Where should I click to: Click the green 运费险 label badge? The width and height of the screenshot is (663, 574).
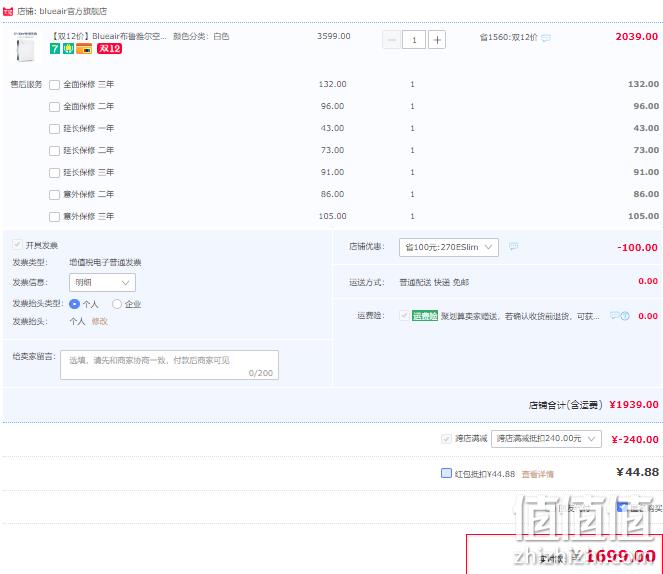coord(425,316)
